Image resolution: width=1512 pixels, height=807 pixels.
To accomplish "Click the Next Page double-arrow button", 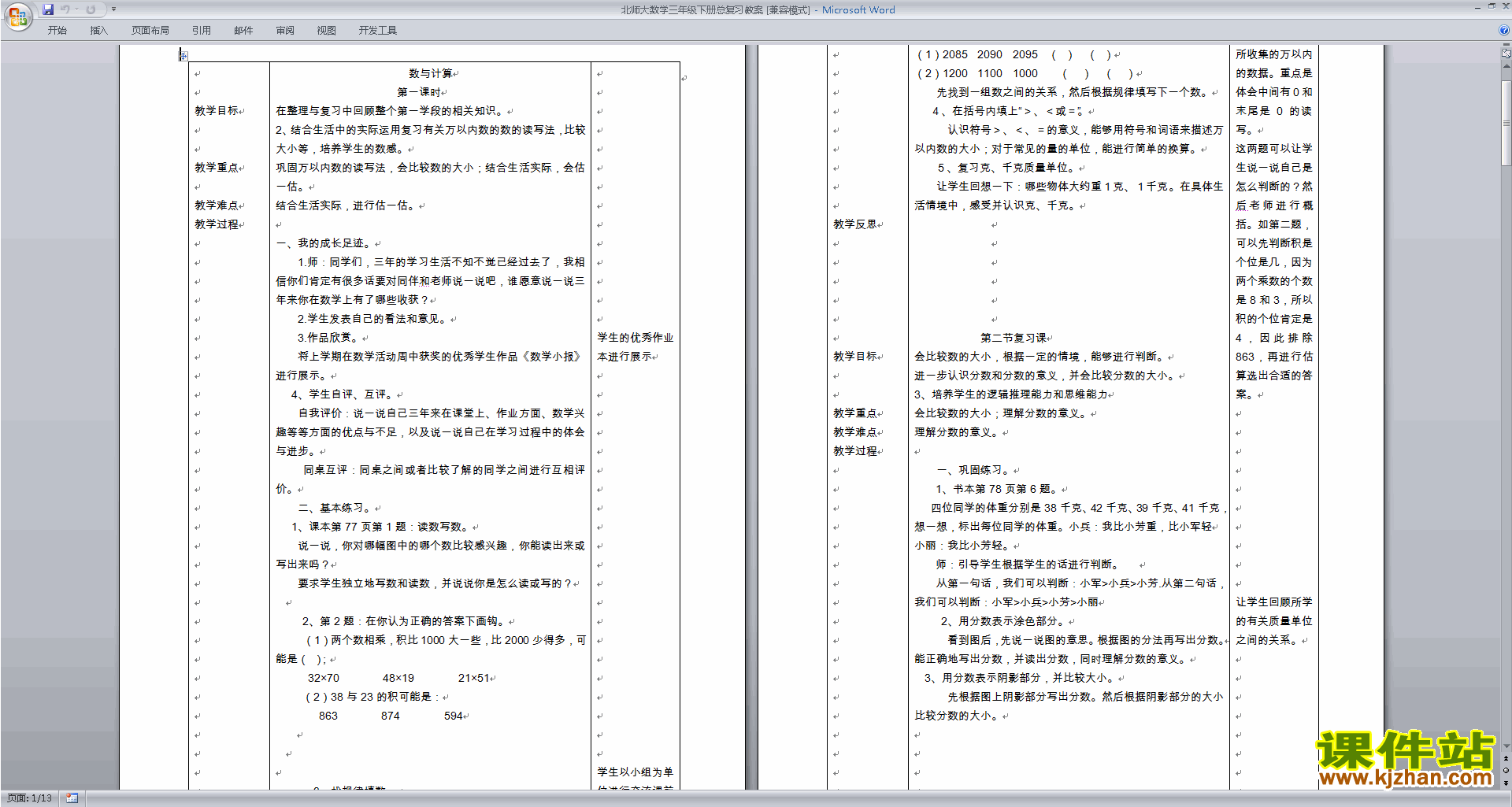I will coord(1506,783).
